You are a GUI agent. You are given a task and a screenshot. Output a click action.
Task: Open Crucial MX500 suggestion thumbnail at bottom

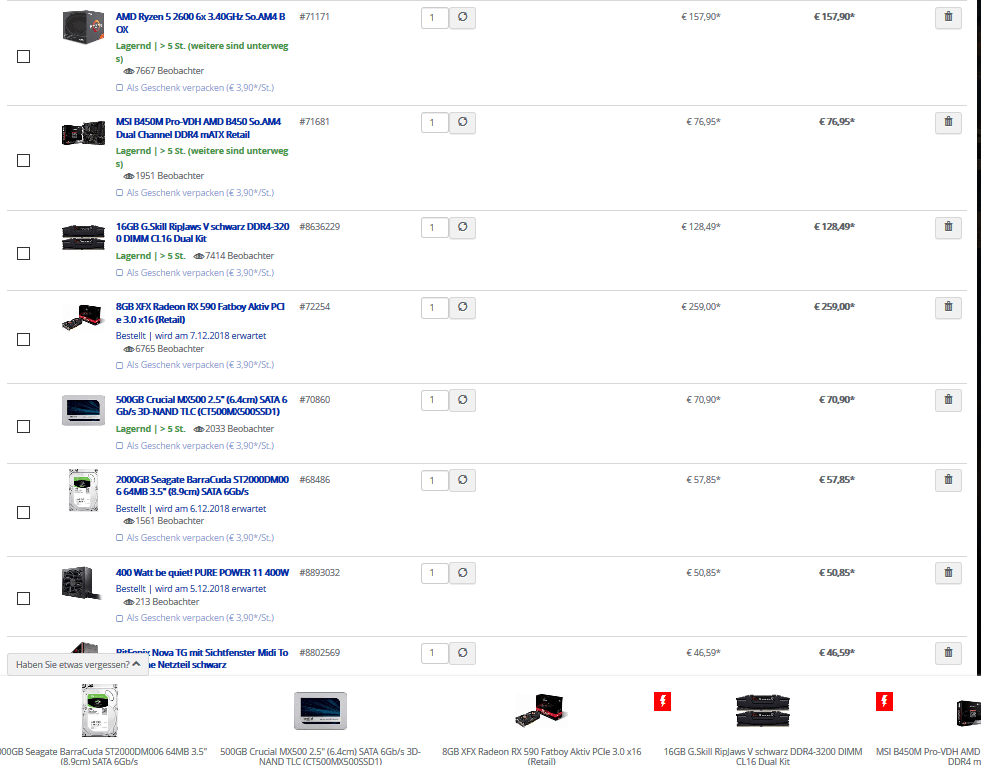(x=320, y=711)
